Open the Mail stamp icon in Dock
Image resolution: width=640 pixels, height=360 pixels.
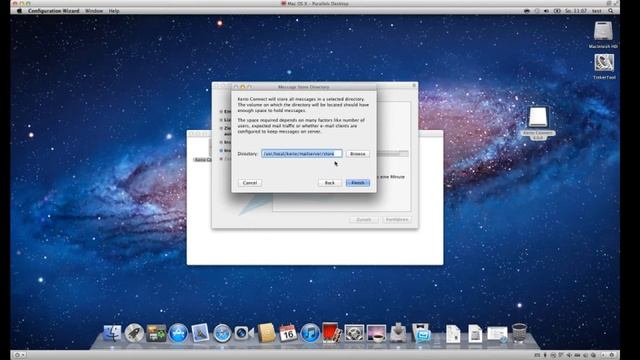click(200, 333)
